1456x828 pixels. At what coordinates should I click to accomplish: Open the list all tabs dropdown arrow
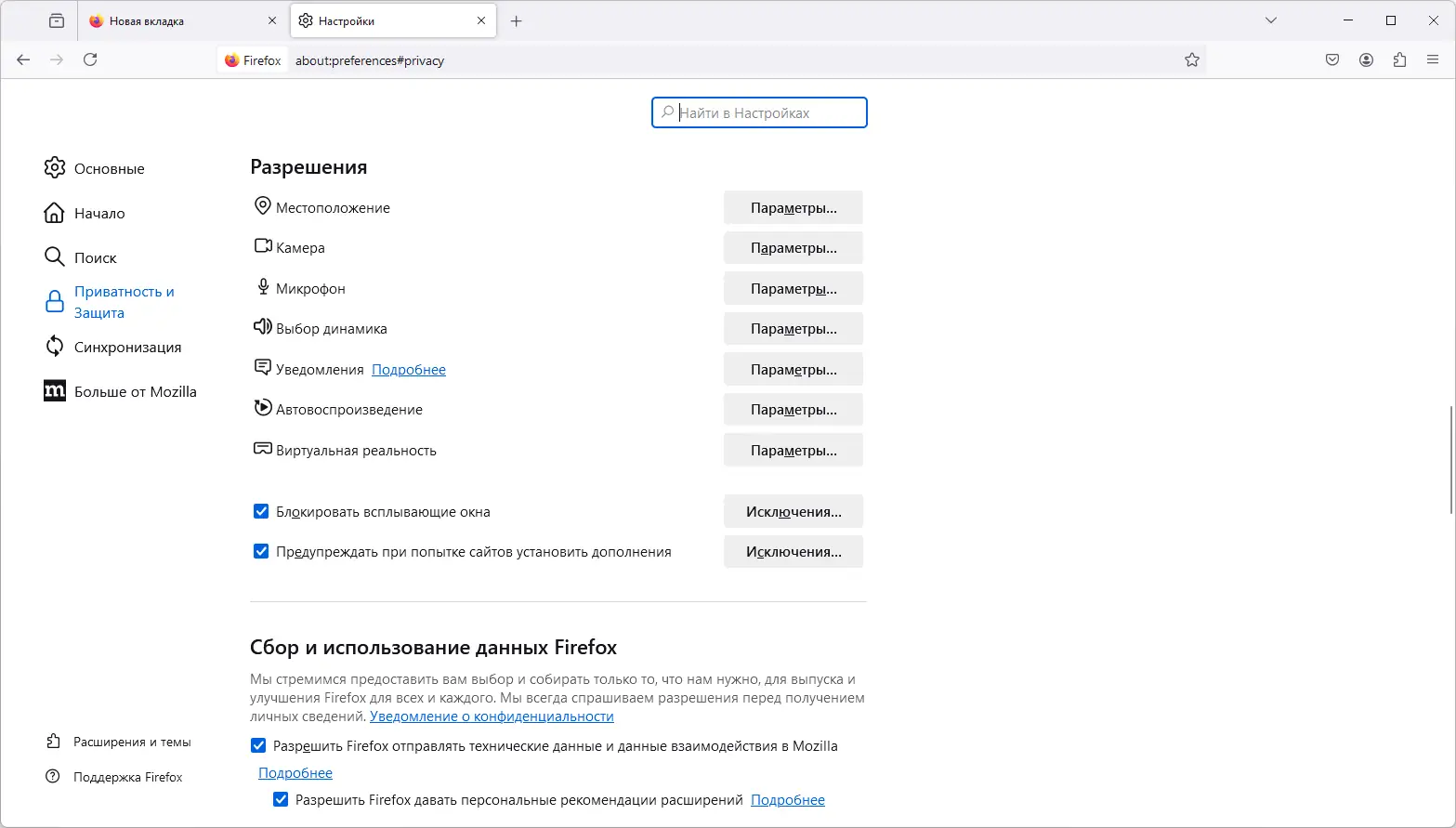point(1271,20)
